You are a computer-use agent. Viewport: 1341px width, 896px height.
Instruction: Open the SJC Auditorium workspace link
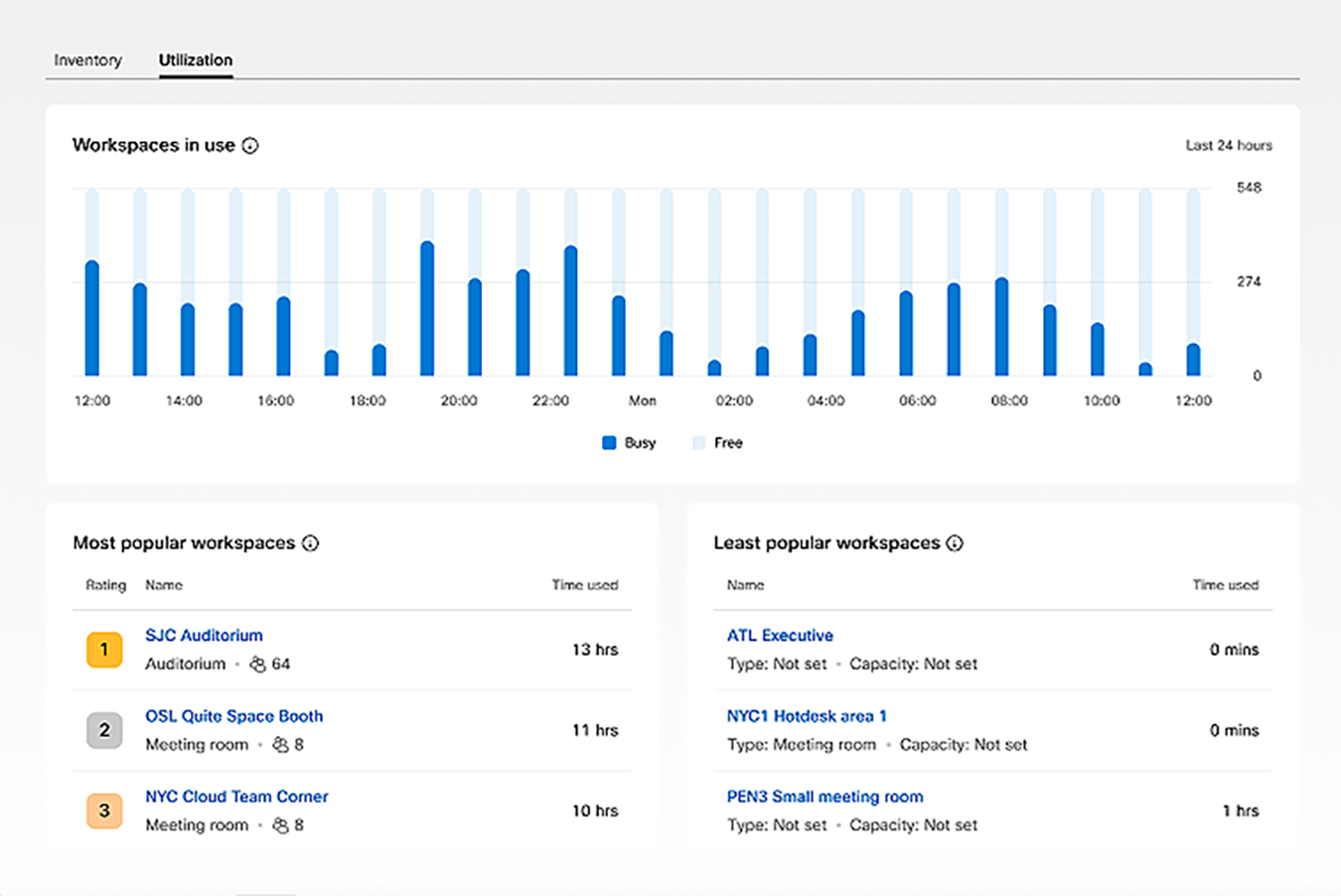tap(204, 636)
